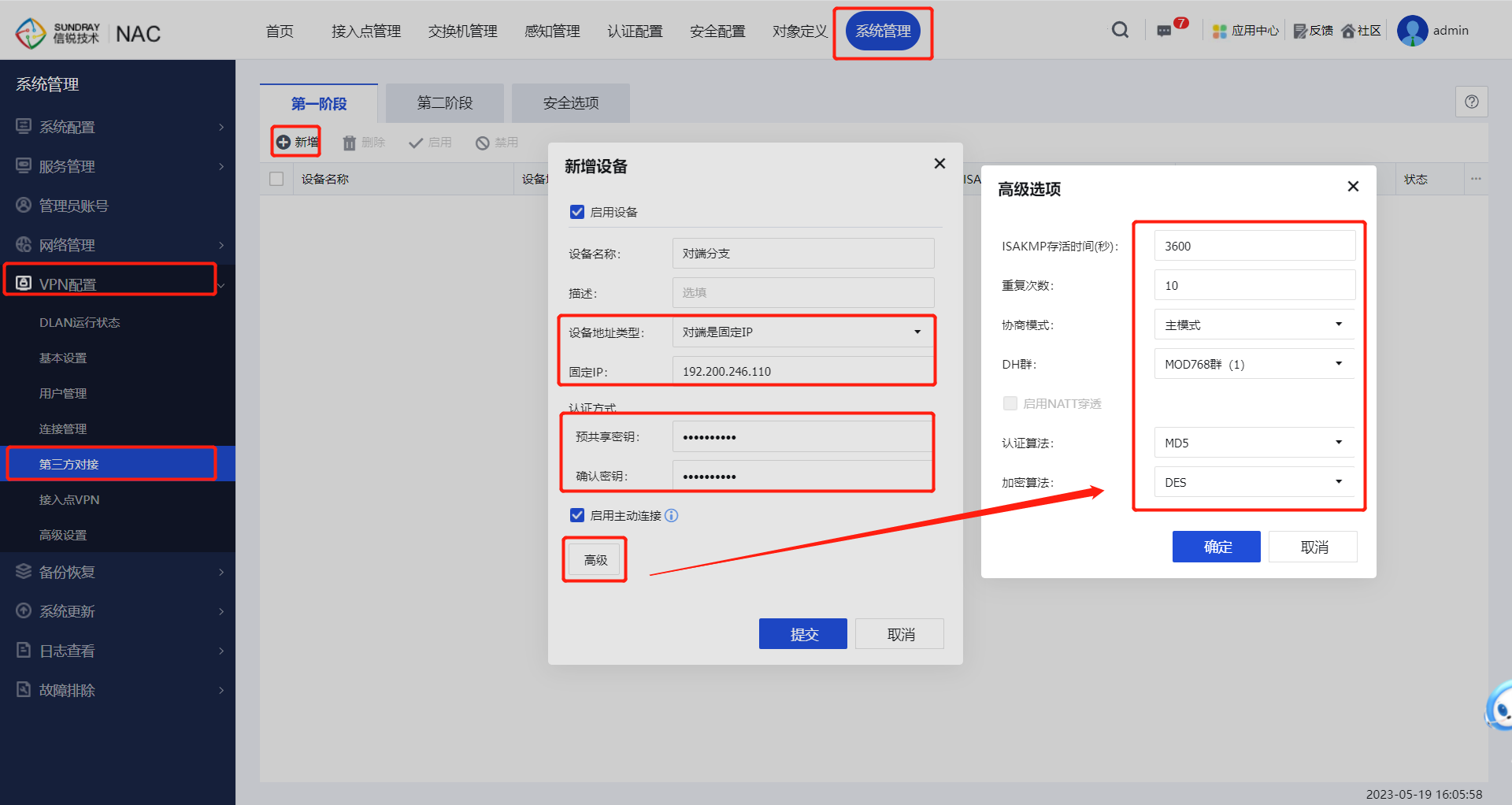
Task: Open the 接入点管理 top menu
Action: pos(366,32)
